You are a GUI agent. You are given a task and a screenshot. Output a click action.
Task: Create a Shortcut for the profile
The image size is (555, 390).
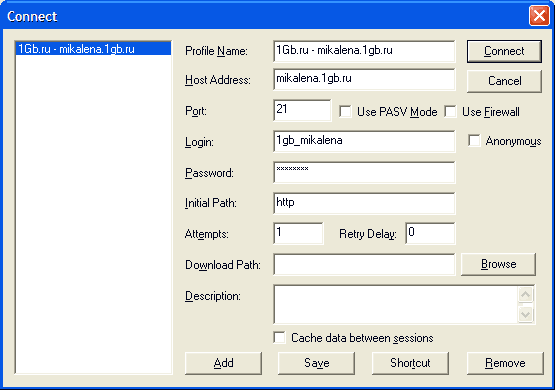[410, 363]
